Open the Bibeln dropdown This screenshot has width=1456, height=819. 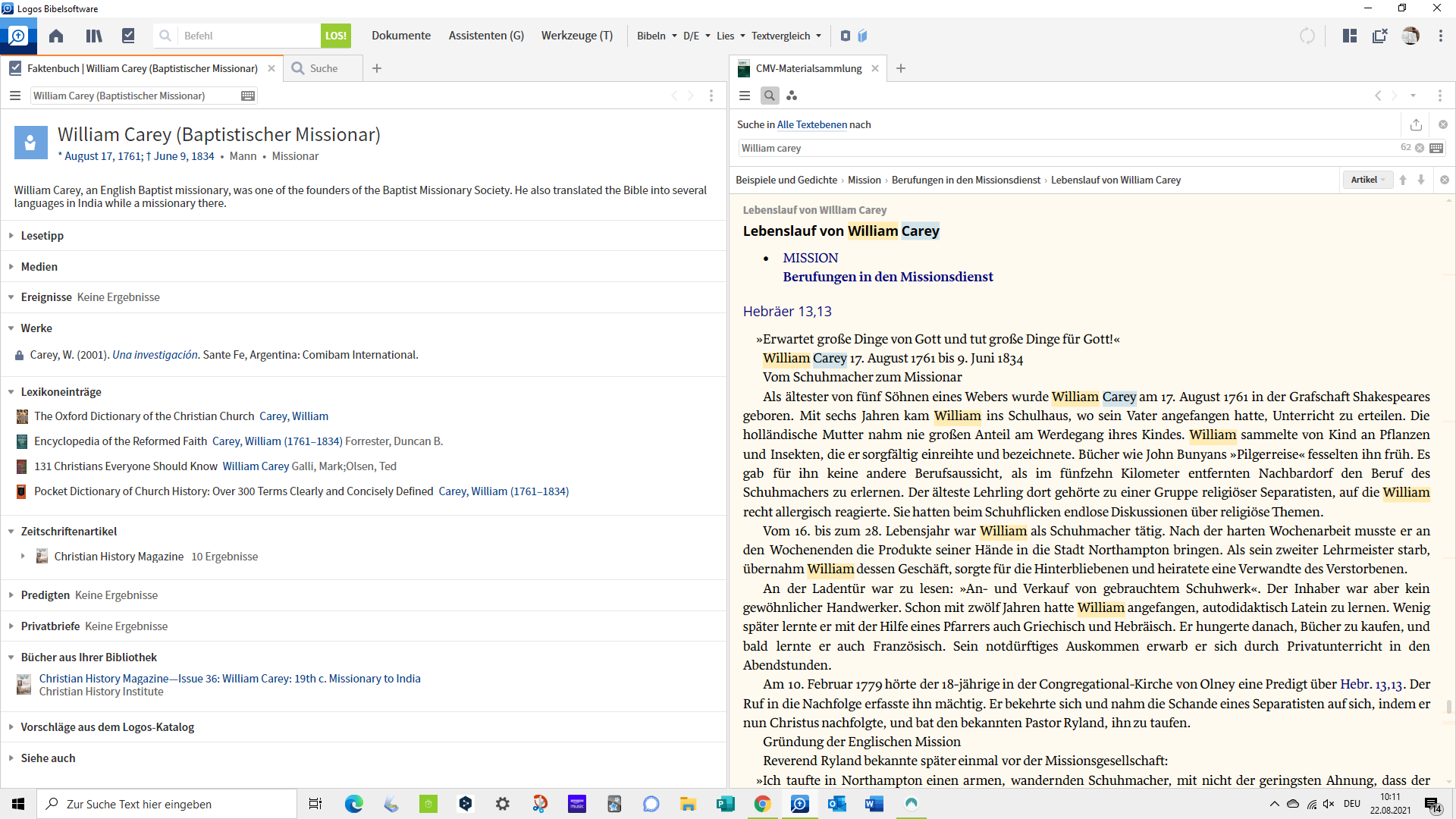[x=657, y=36]
